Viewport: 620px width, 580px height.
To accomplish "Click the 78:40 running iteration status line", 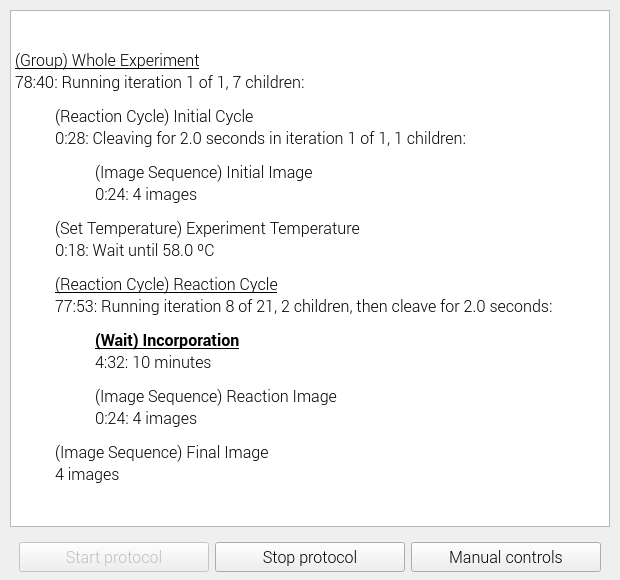I will point(160,82).
